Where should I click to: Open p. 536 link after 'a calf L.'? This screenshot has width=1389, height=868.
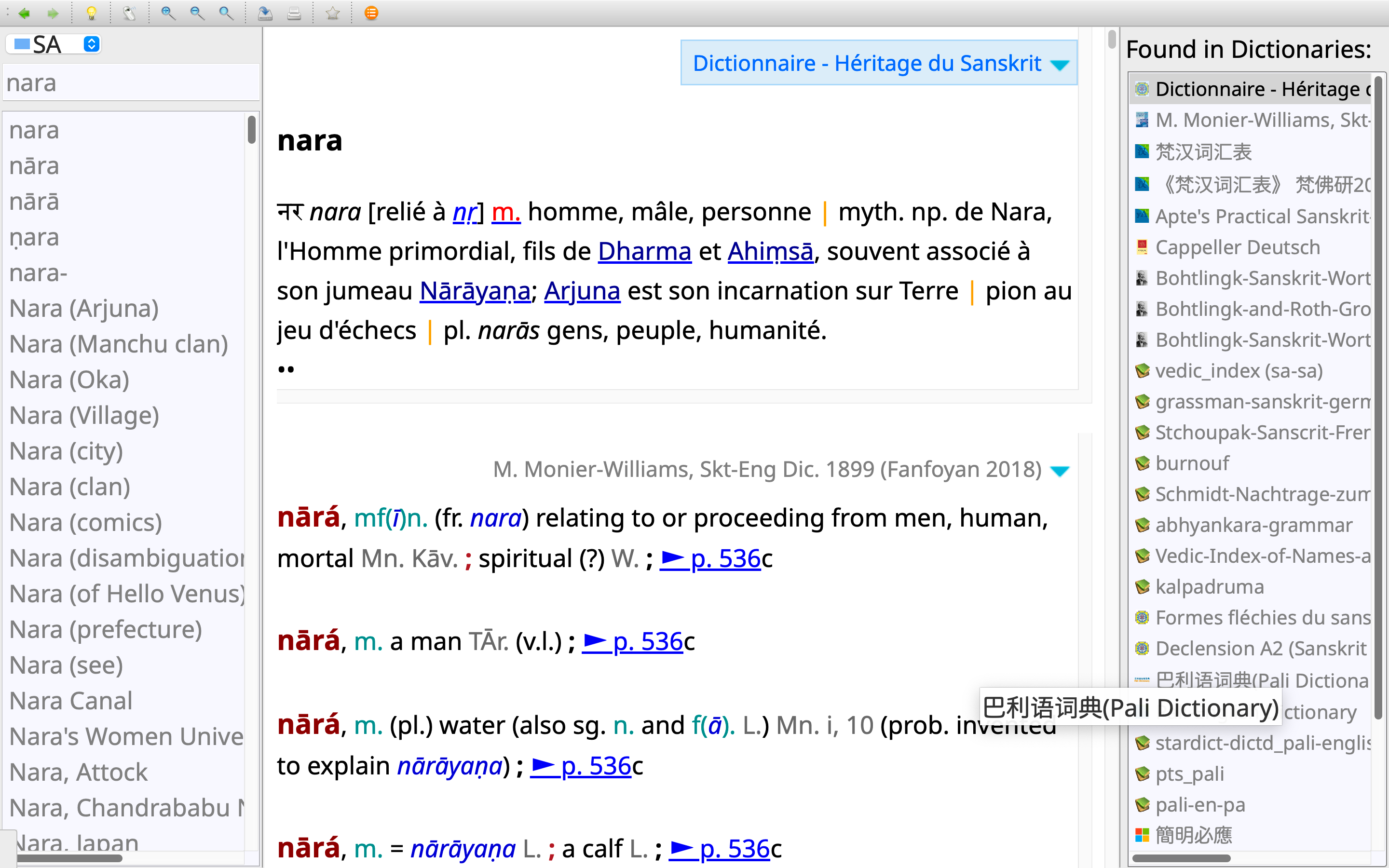pyautogui.click(x=720, y=849)
